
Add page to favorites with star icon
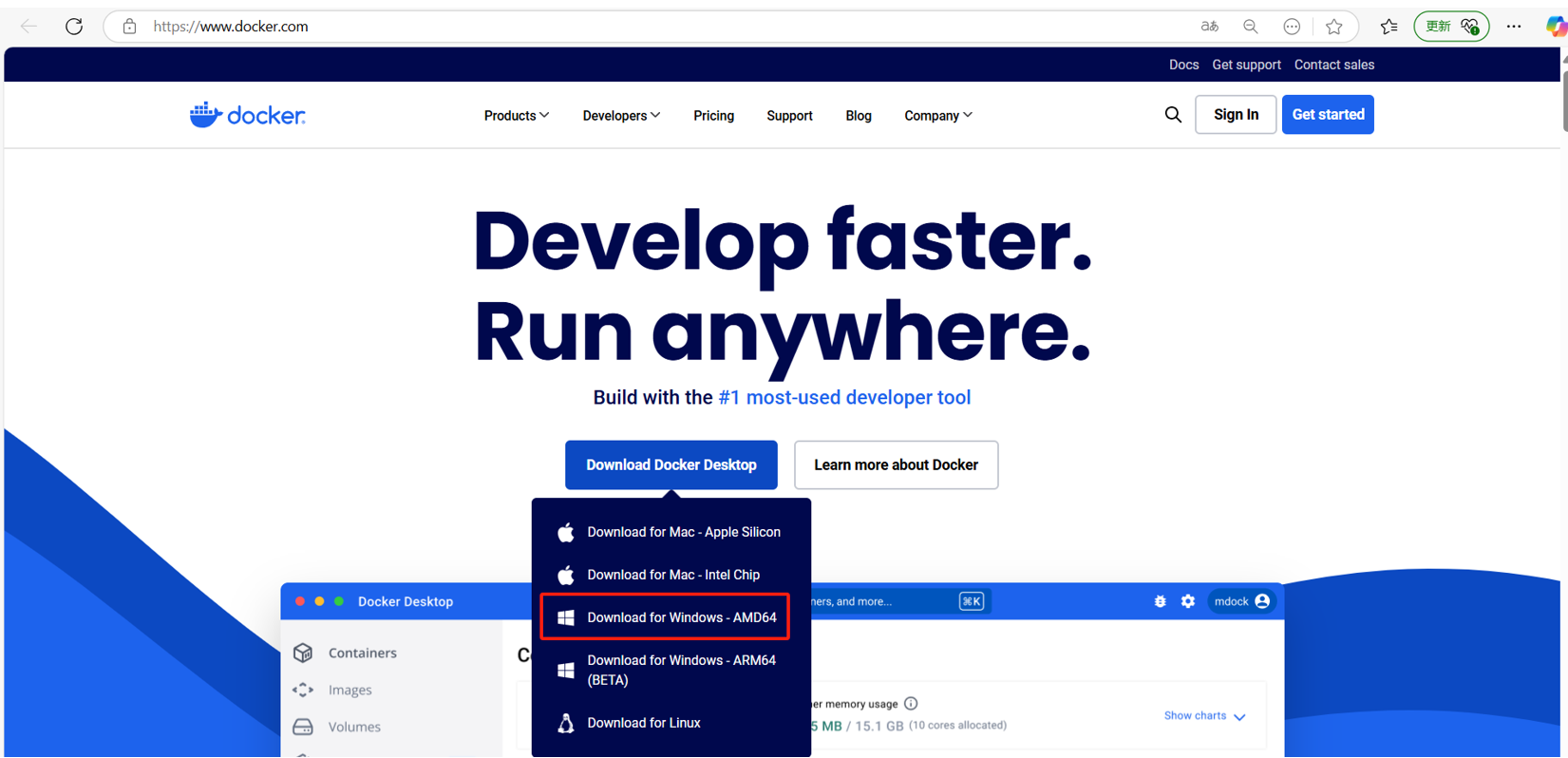point(1334,27)
